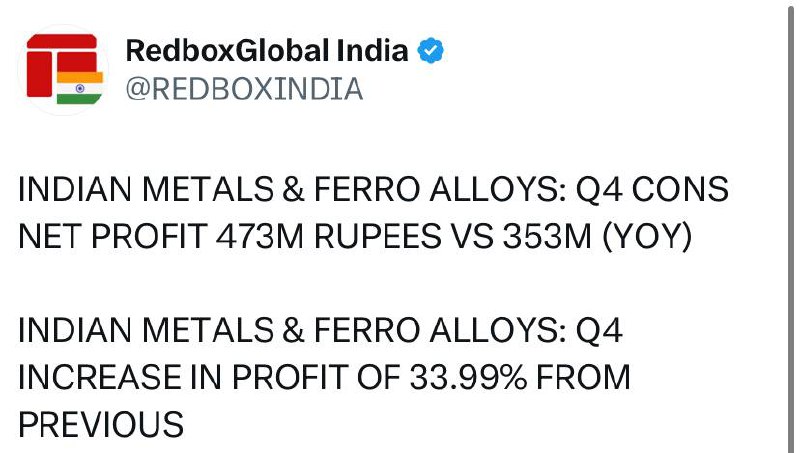Click 'NET PROFIT' in the first paragraph
The image size is (800, 453).
point(112,236)
